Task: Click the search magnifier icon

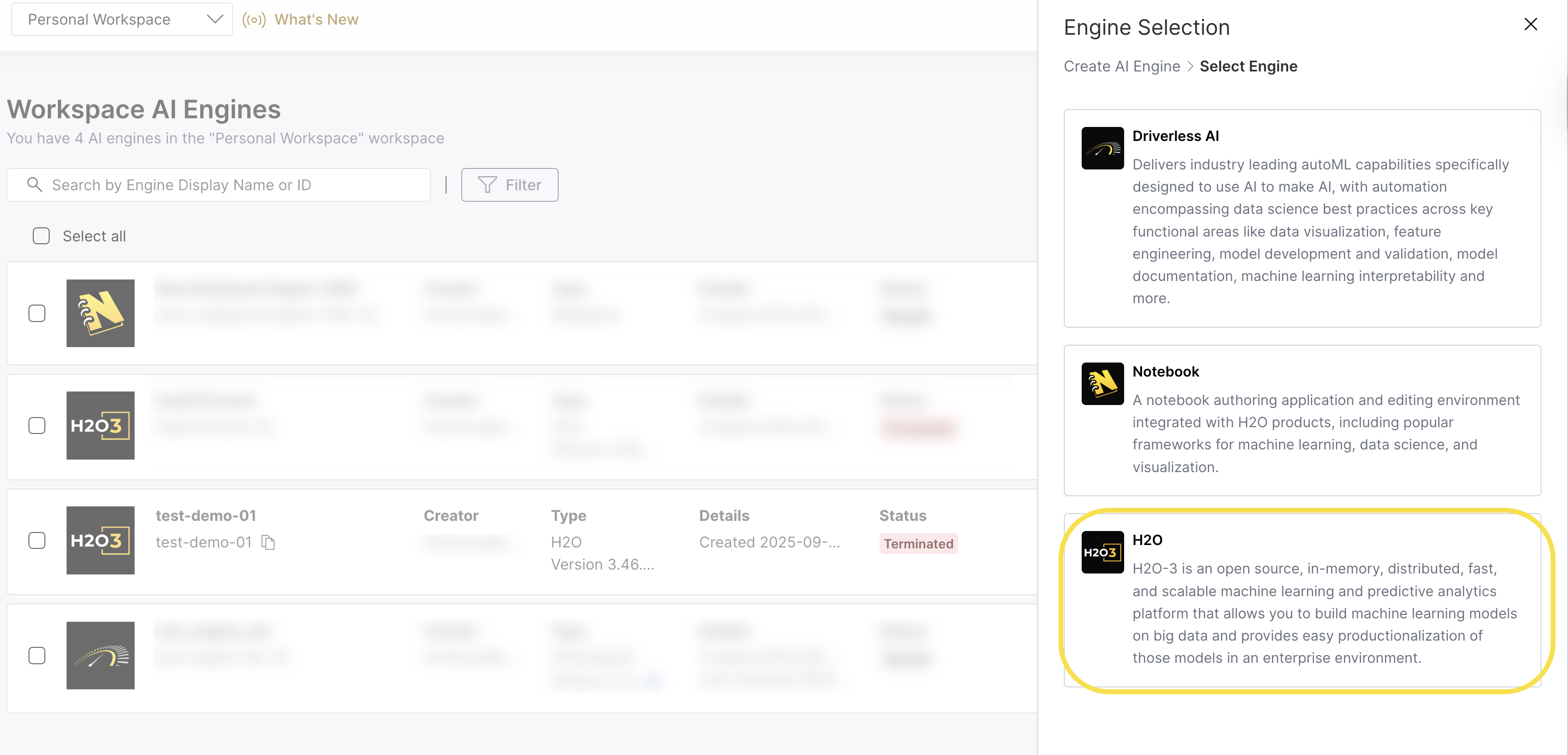Action: [35, 184]
